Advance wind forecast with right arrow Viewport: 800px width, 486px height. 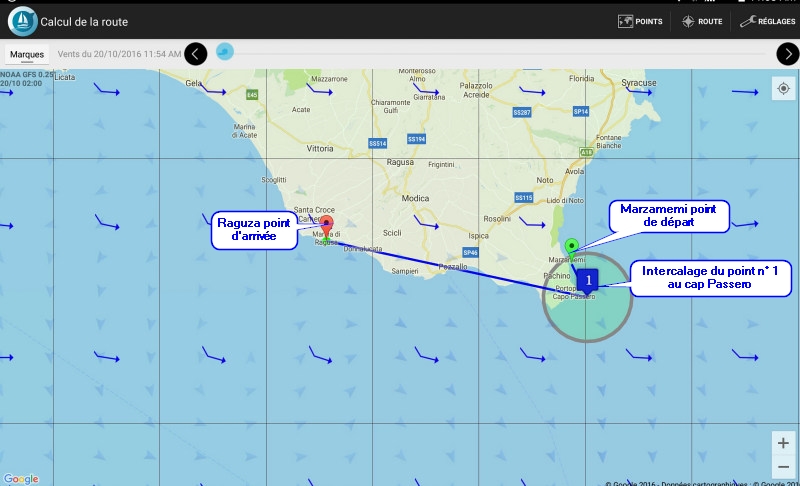click(787, 54)
